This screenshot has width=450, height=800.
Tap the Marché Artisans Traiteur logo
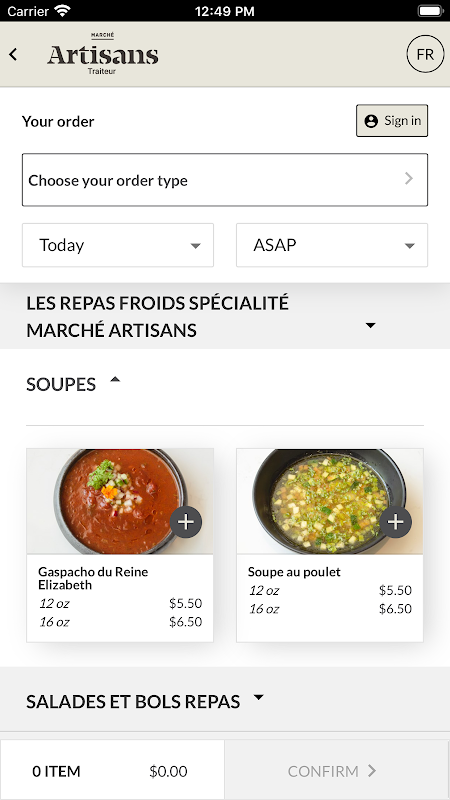(x=103, y=54)
